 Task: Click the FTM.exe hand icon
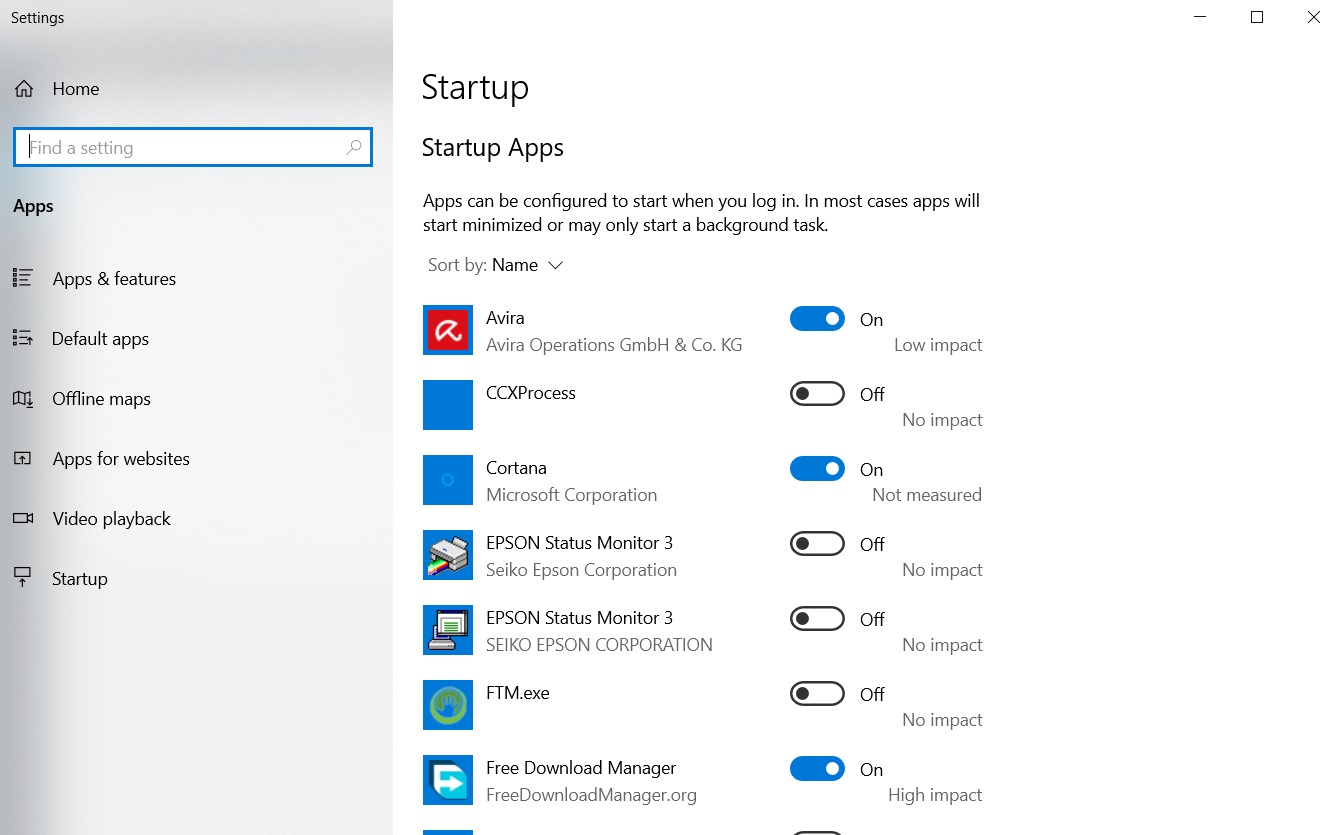(448, 705)
